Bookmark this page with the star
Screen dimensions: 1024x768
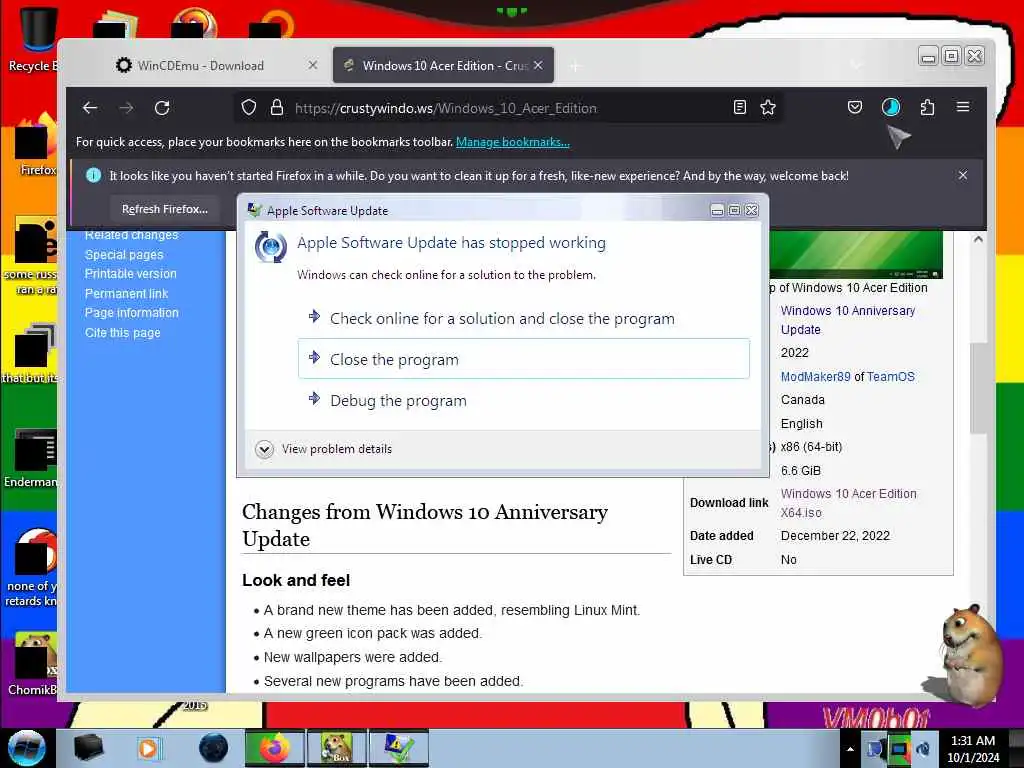[x=768, y=107]
